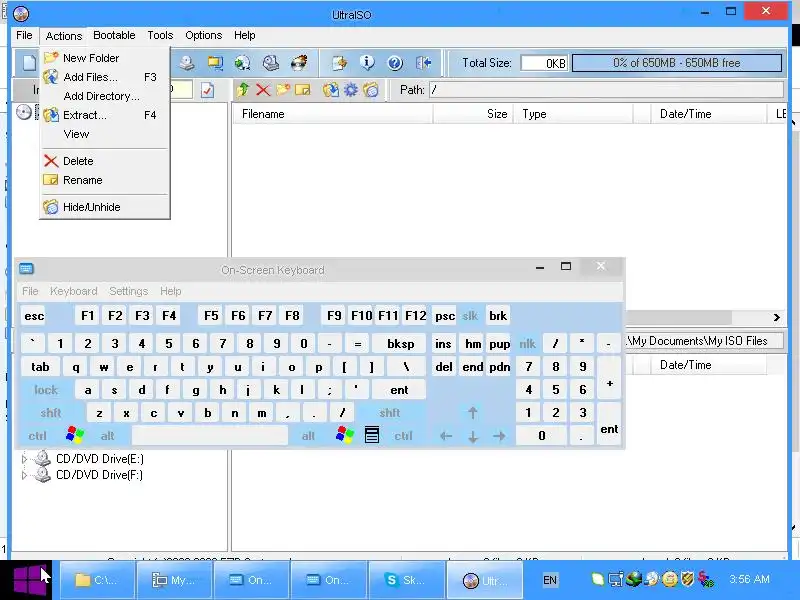Screen dimensions: 800x600
Task: Click the green Up folder arrow icon
Action: tap(243, 90)
